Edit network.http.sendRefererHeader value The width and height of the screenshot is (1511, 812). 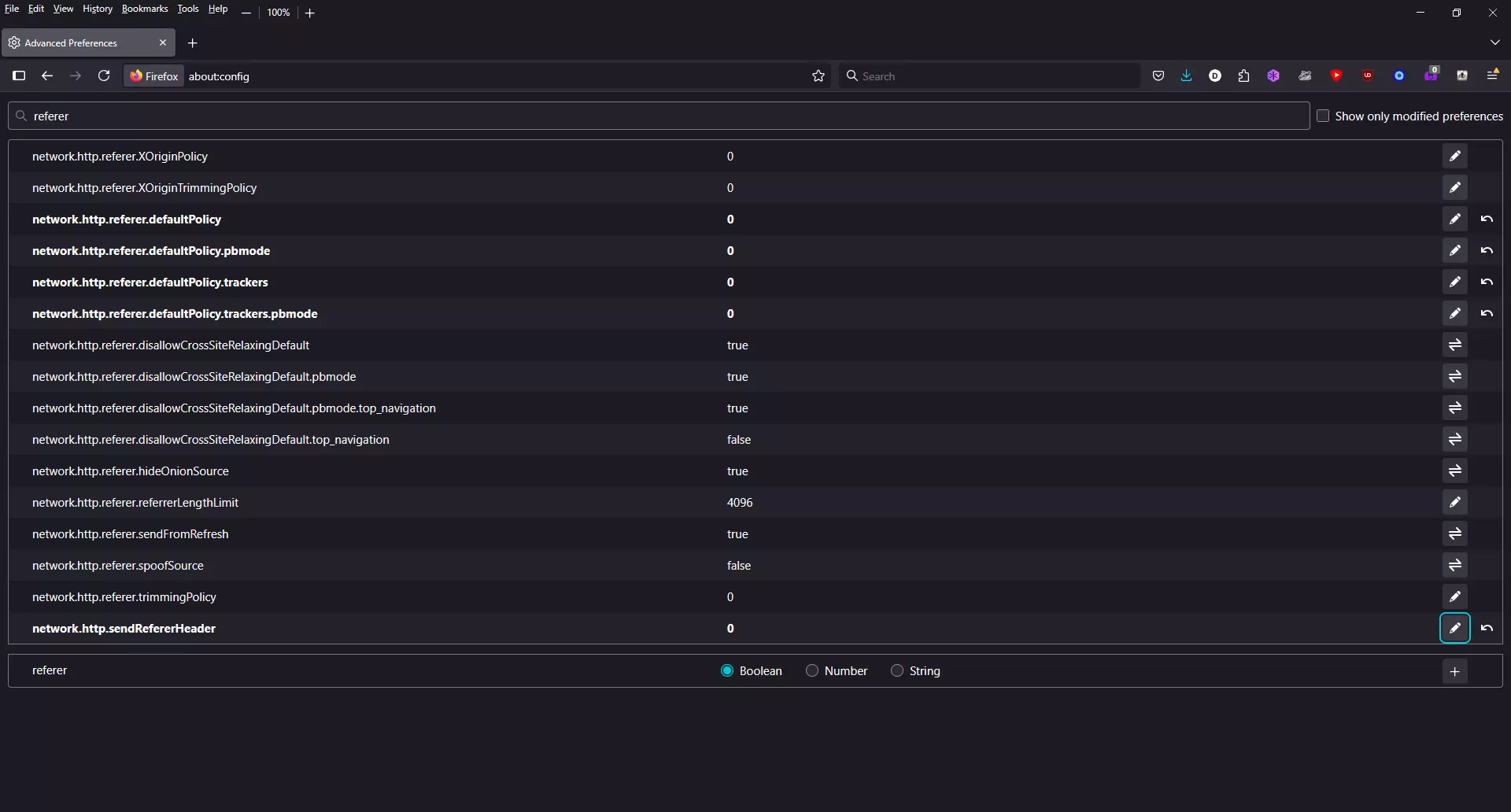1454,628
